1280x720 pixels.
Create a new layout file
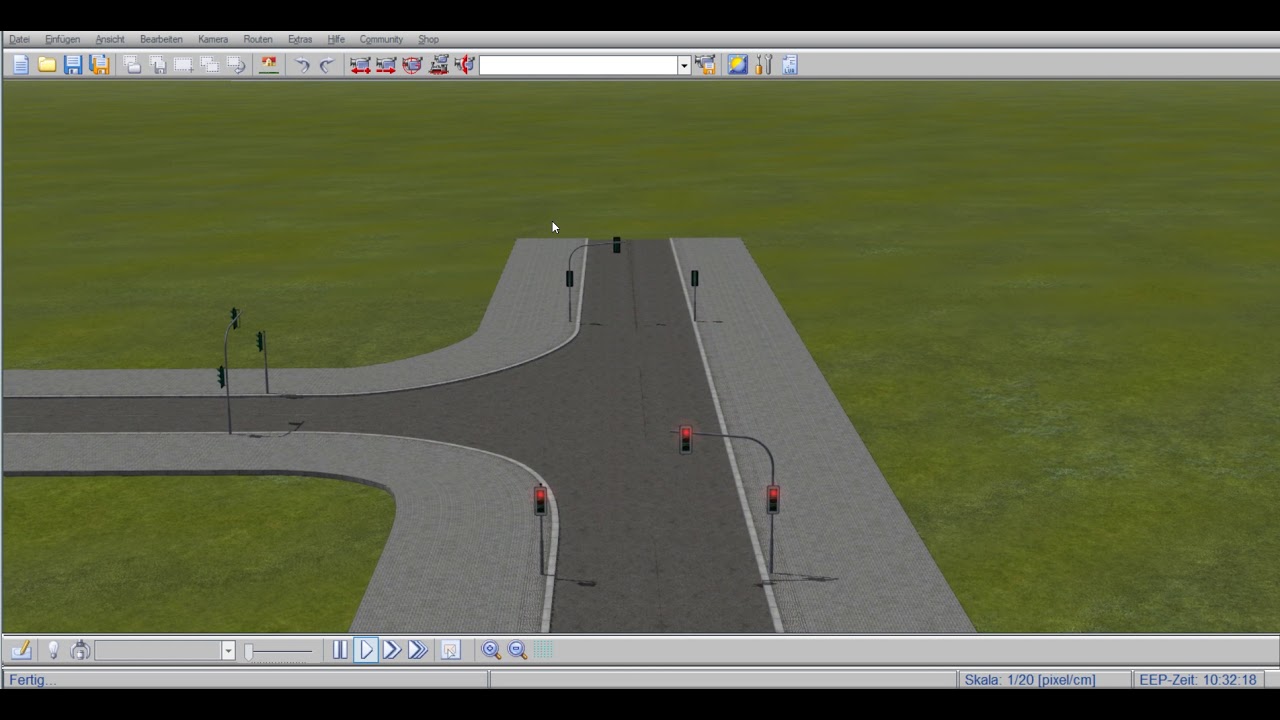(21, 65)
